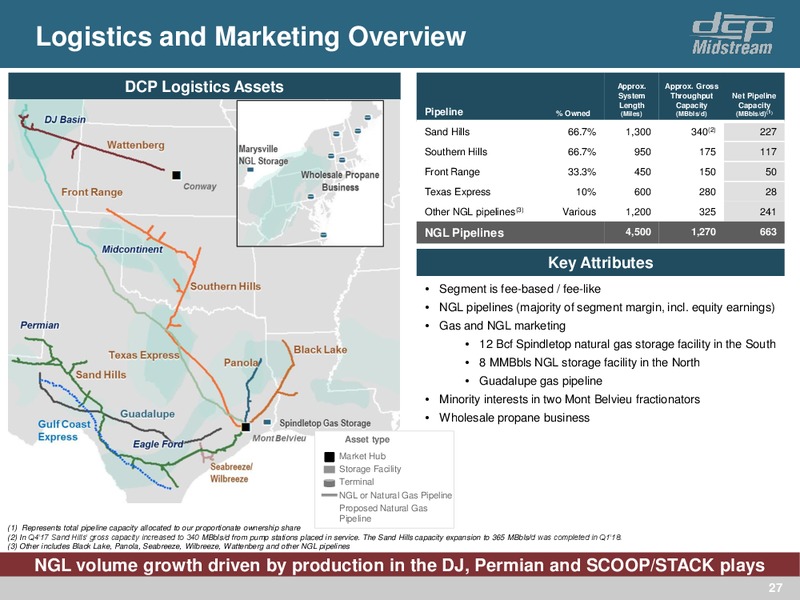Click the 12 Bcf Spindletop storage bullet

[x=627, y=344]
